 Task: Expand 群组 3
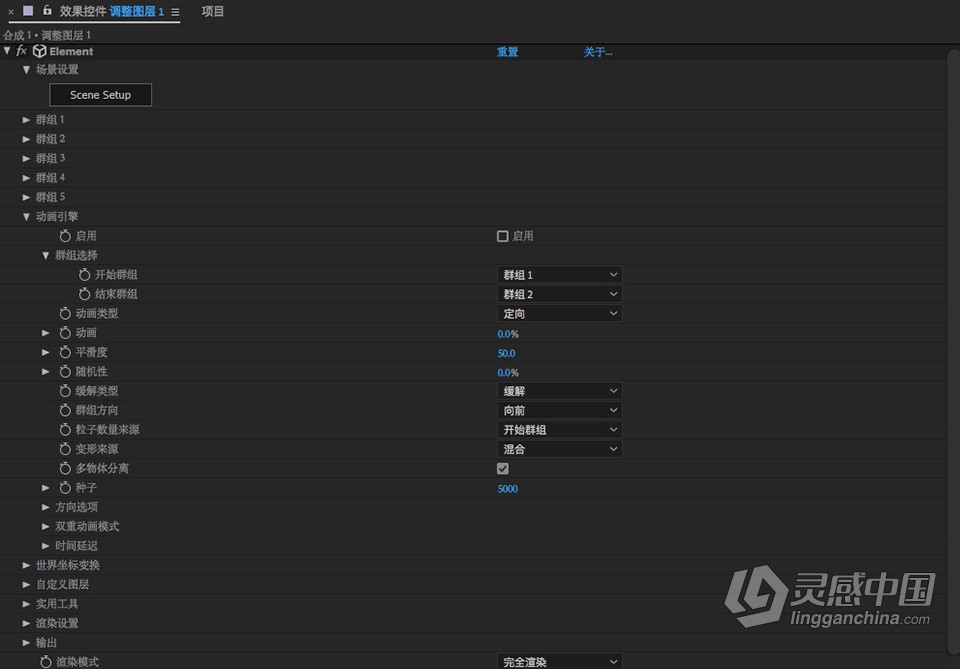click(x=26, y=159)
